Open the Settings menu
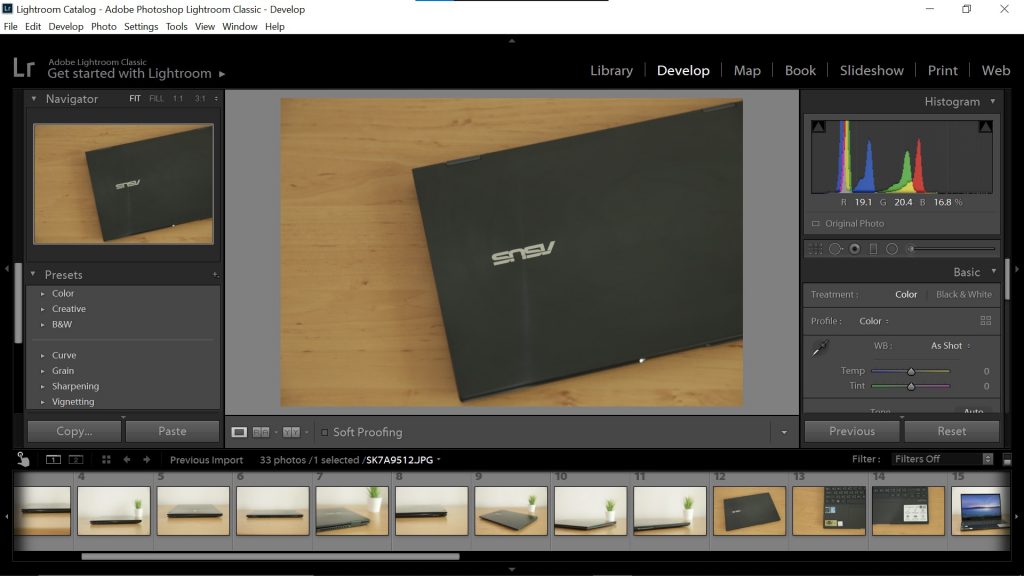Screen dimensions: 1024x576 [141, 27]
